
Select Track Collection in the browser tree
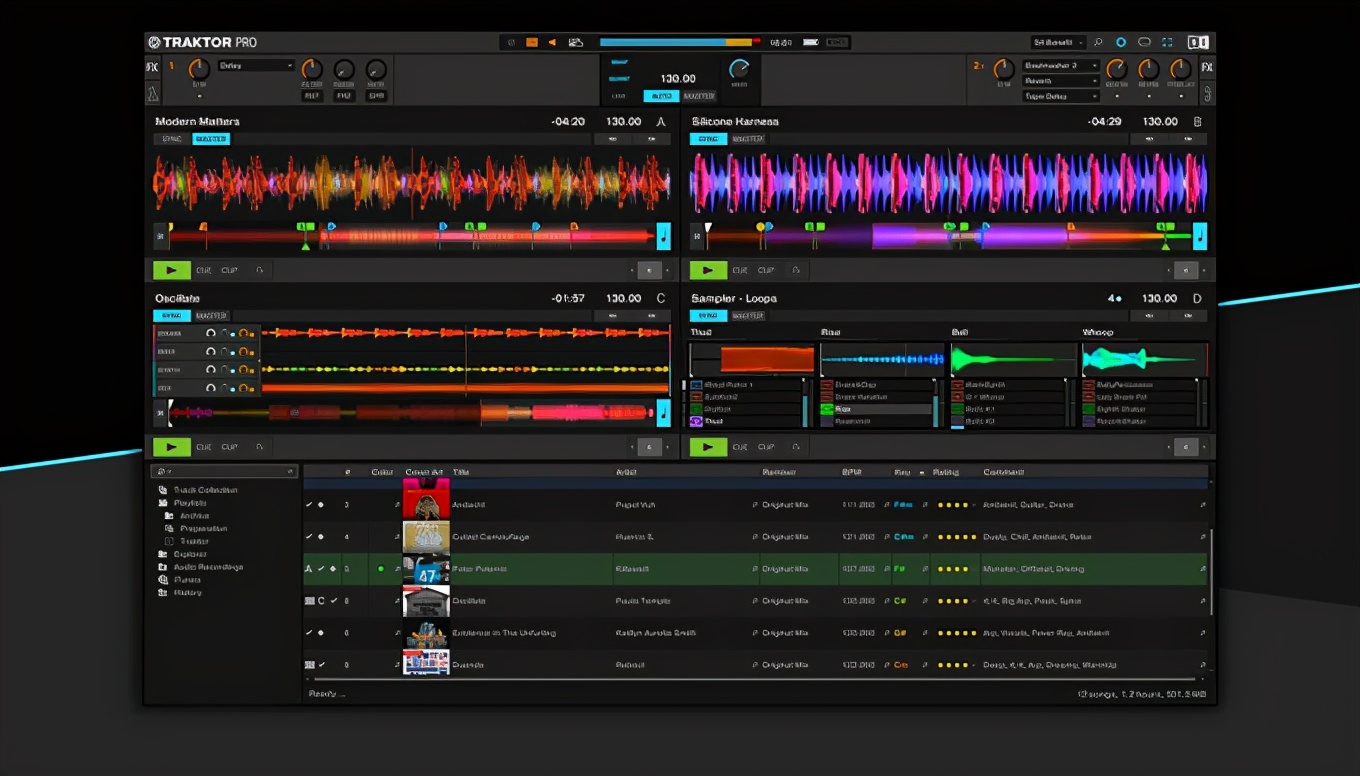point(205,490)
